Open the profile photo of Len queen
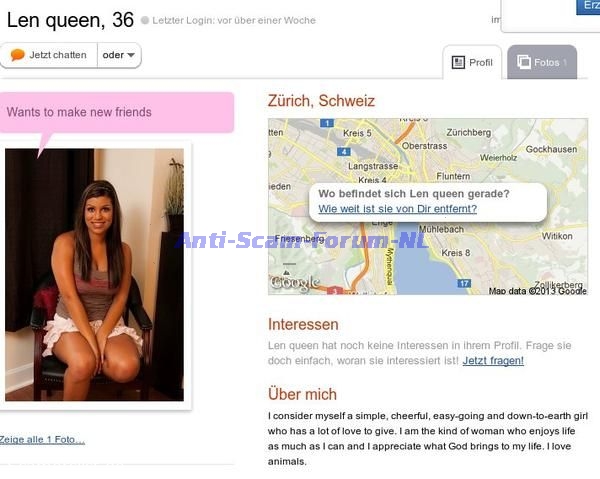The height and width of the screenshot is (479, 600). click(95, 275)
